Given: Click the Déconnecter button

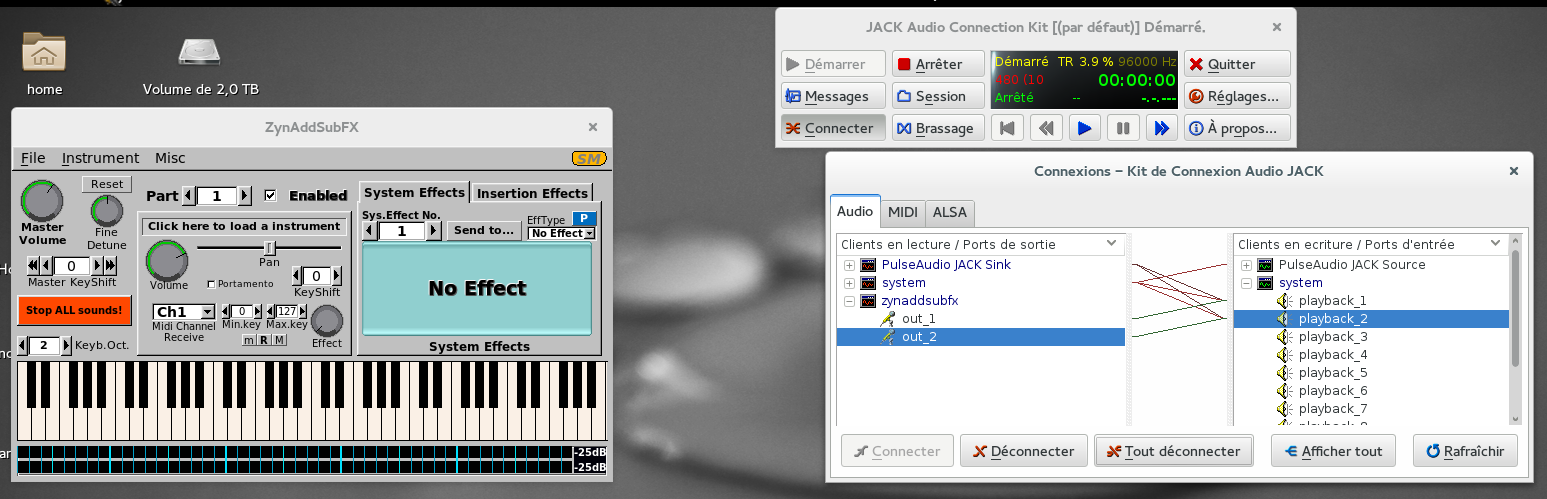Looking at the screenshot, I should point(1023,451).
